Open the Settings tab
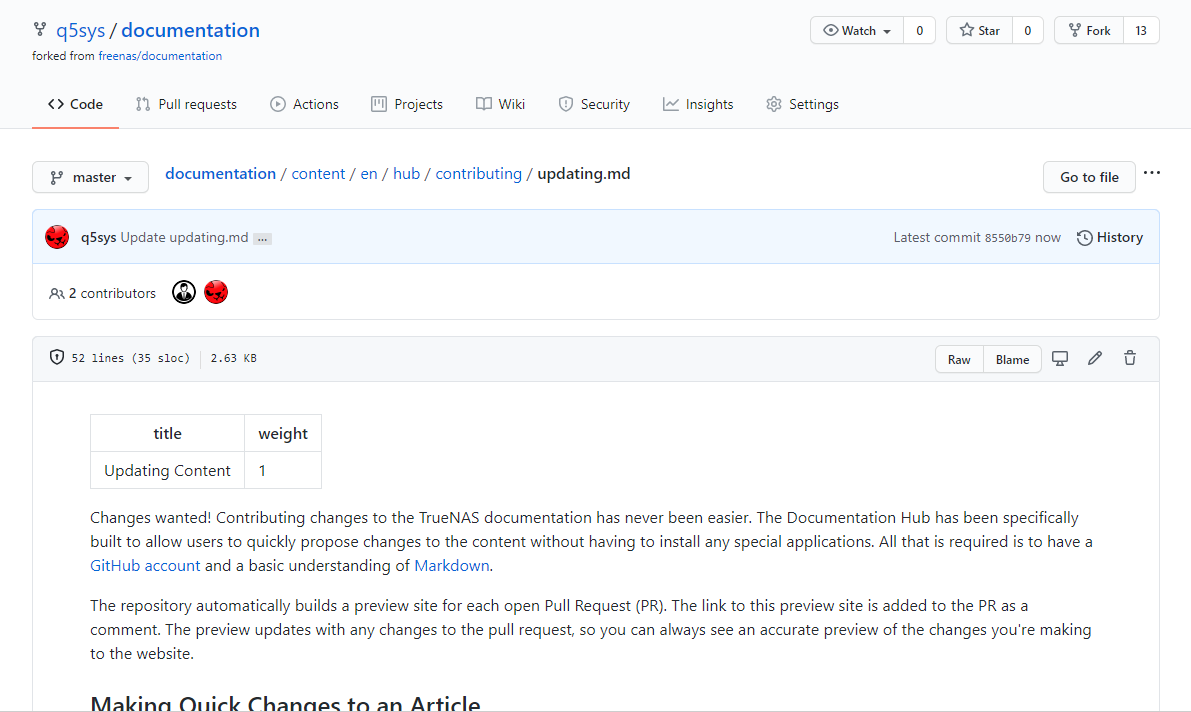Image resolution: width=1191 pixels, height=712 pixels. (x=802, y=104)
